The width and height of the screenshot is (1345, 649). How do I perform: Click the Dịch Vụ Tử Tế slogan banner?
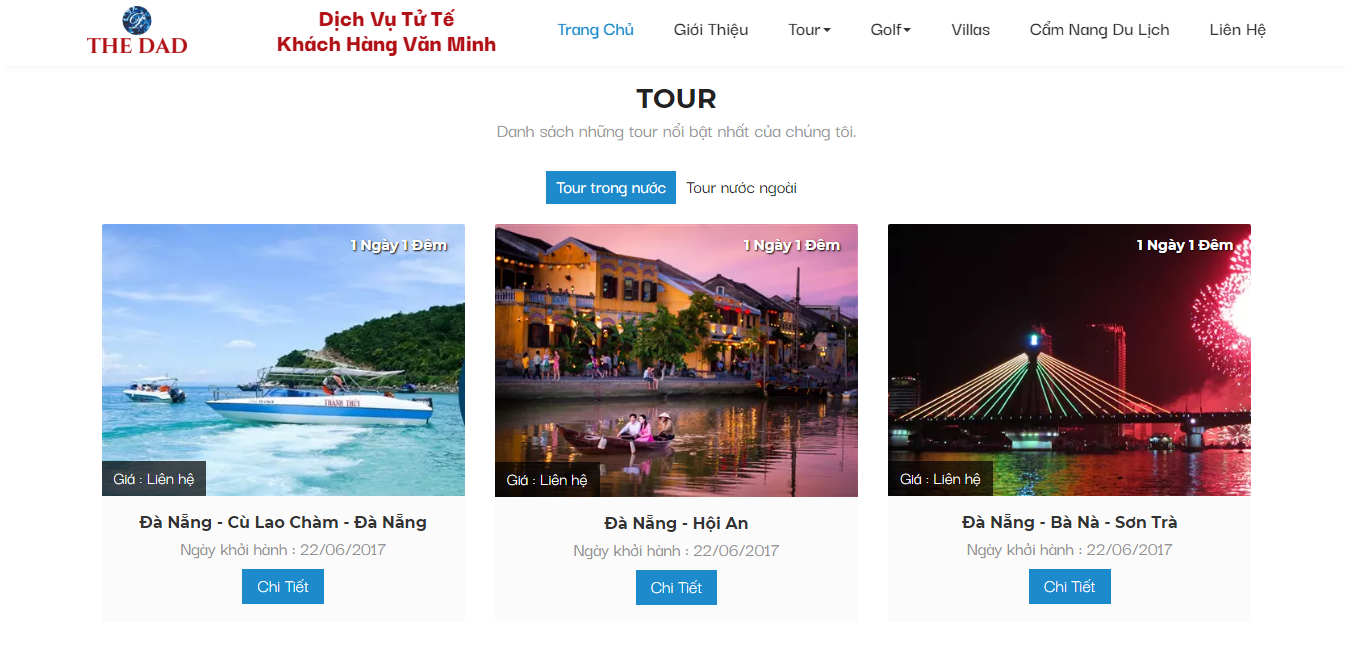(x=386, y=32)
